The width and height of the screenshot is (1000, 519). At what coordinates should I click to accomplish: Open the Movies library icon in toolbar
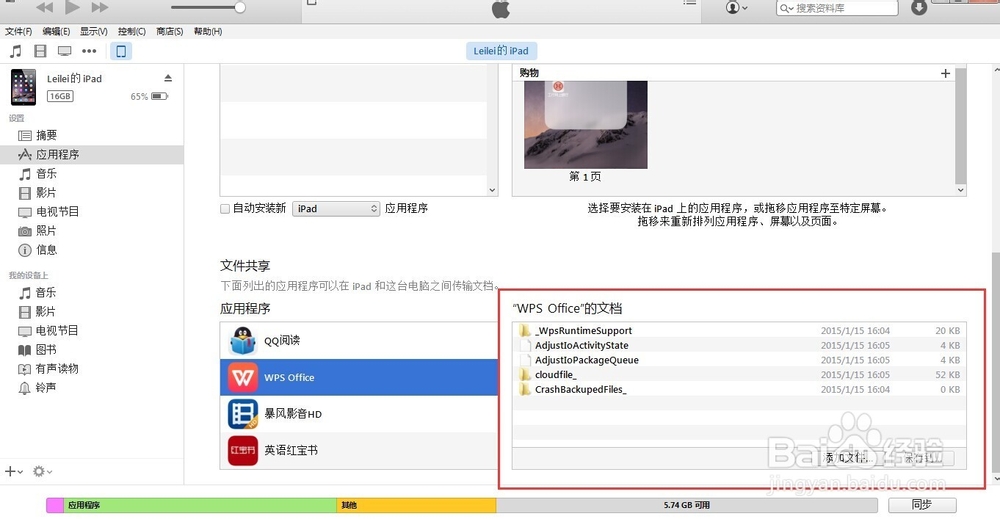[40, 51]
